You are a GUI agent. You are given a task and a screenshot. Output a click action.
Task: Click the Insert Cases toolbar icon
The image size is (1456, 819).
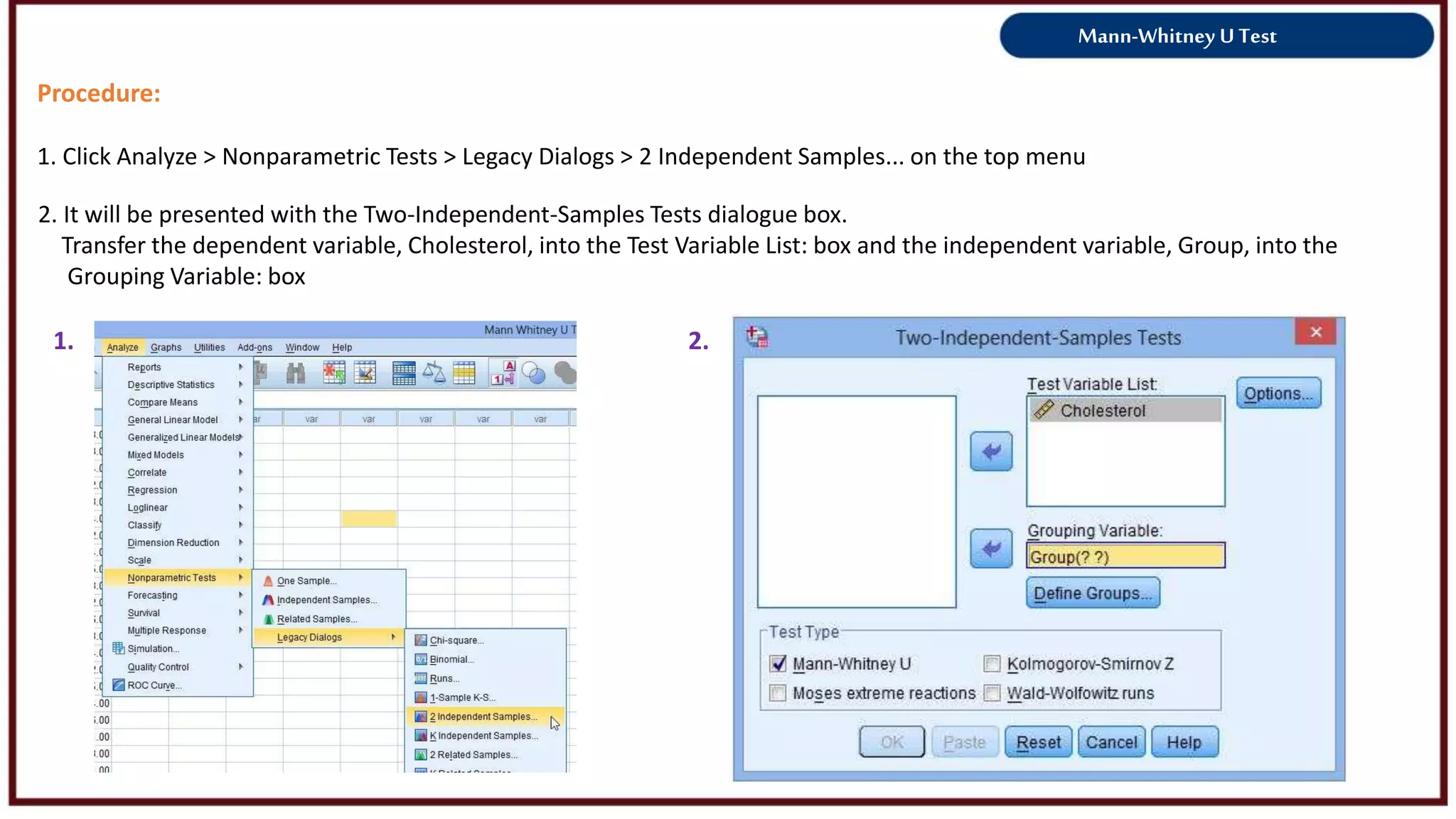coord(334,373)
